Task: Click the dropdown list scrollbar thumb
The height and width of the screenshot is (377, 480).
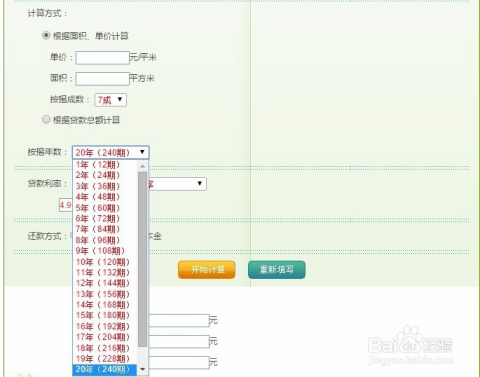Action: point(143,259)
